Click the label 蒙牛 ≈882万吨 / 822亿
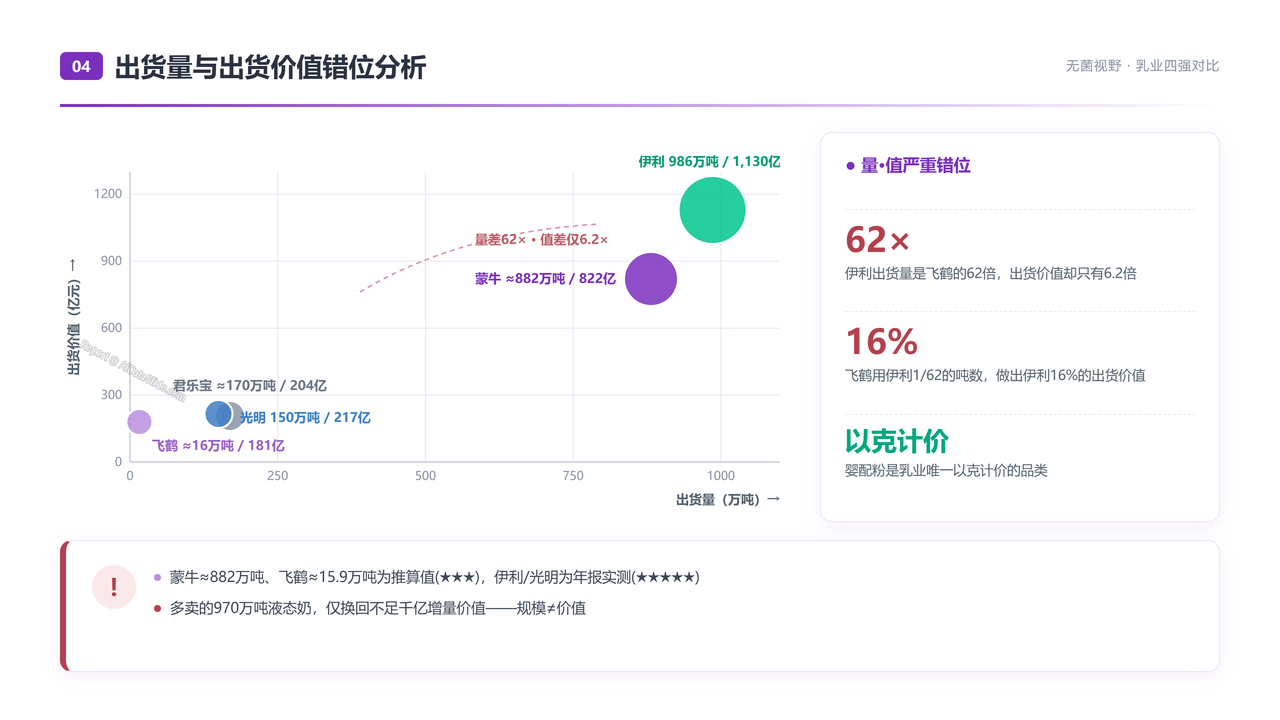Screen dimensions: 1280x720 [x=545, y=279]
